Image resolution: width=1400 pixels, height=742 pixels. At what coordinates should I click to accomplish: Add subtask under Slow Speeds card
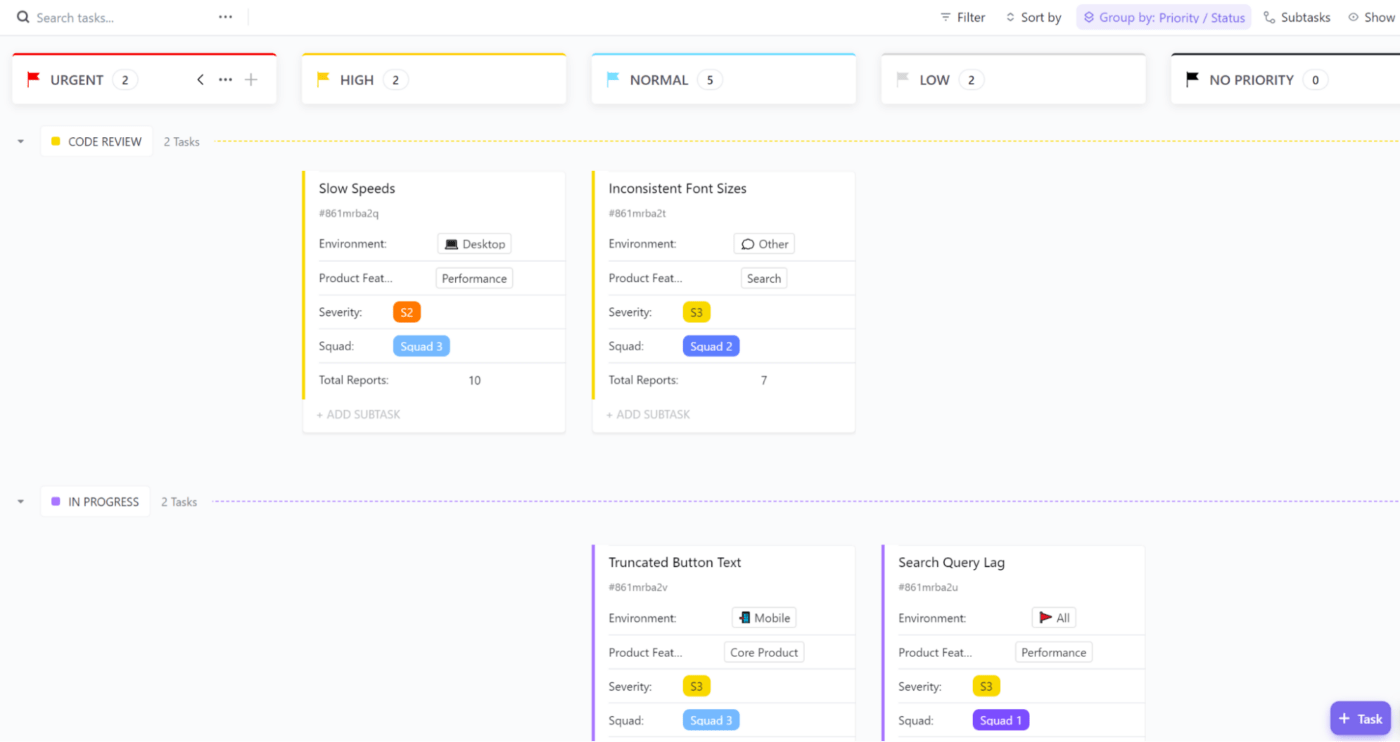click(x=359, y=414)
